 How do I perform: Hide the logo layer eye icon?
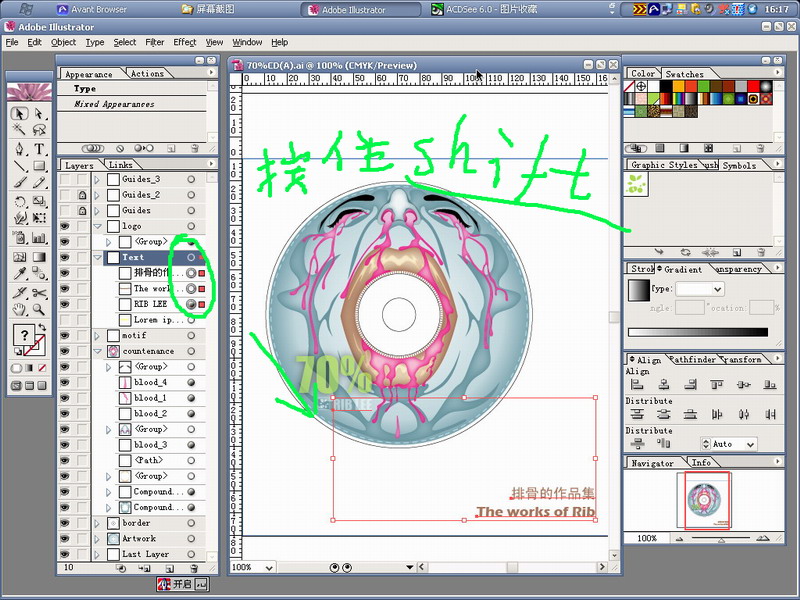coord(65,226)
